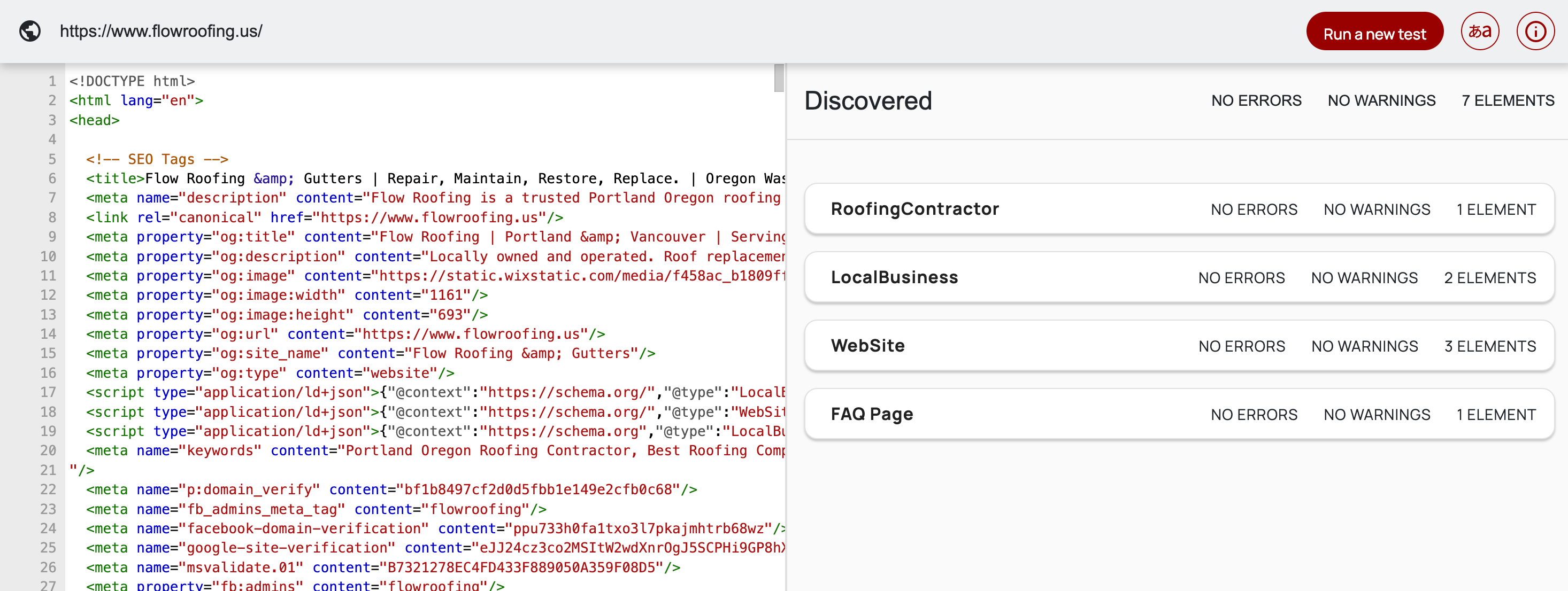
Task: Click the canonical link code line
Action: pyautogui.click(x=325, y=217)
